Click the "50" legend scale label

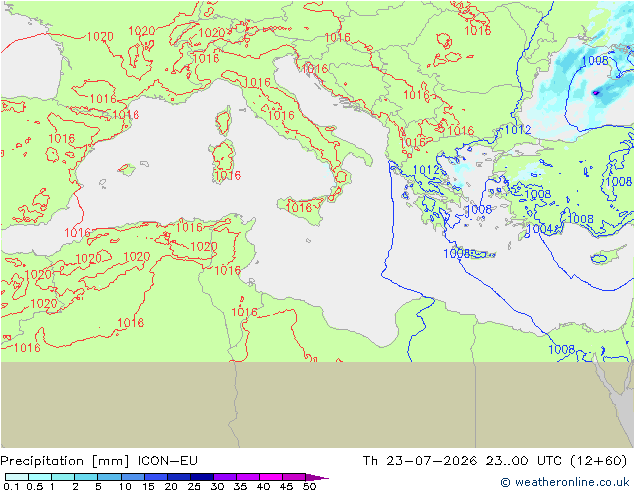pos(309,486)
